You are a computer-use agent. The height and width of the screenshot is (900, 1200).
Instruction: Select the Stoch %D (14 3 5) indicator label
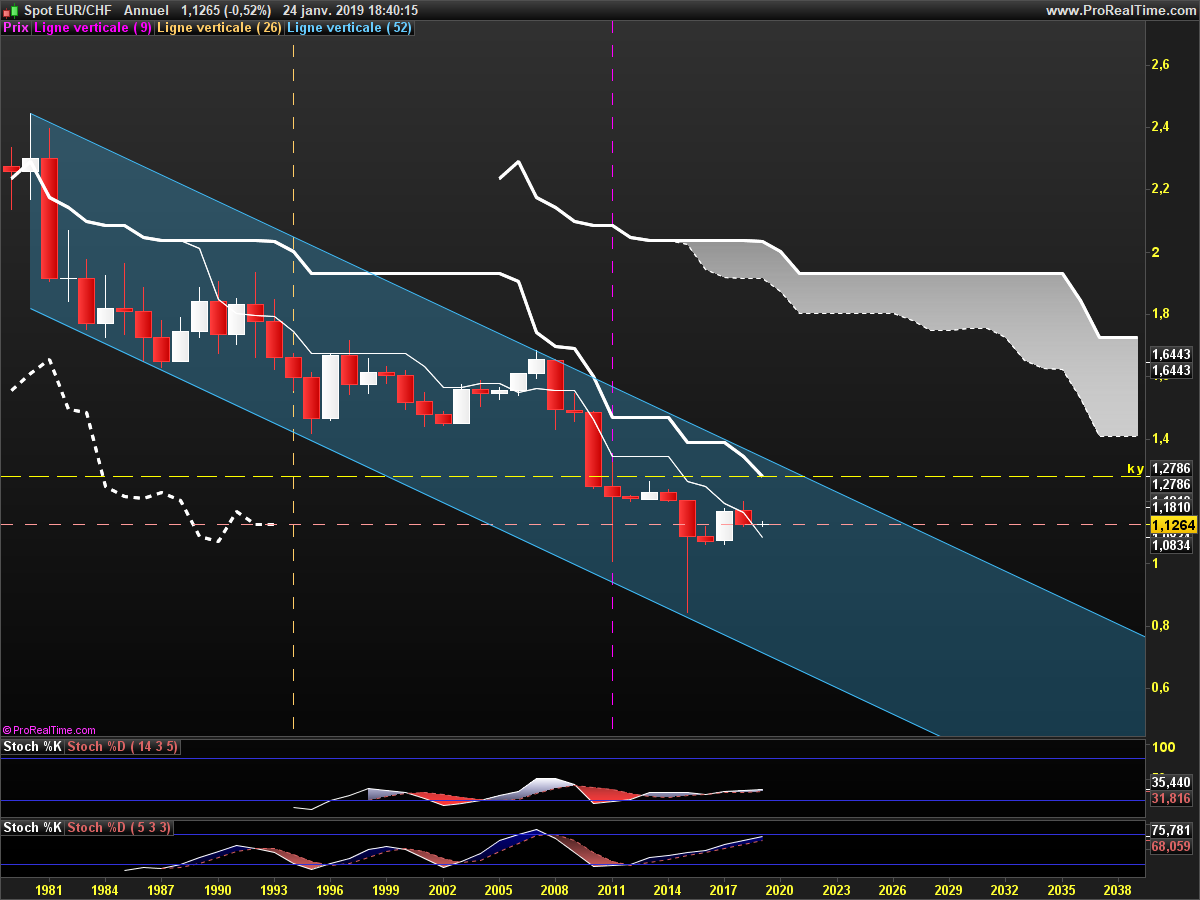(x=122, y=747)
